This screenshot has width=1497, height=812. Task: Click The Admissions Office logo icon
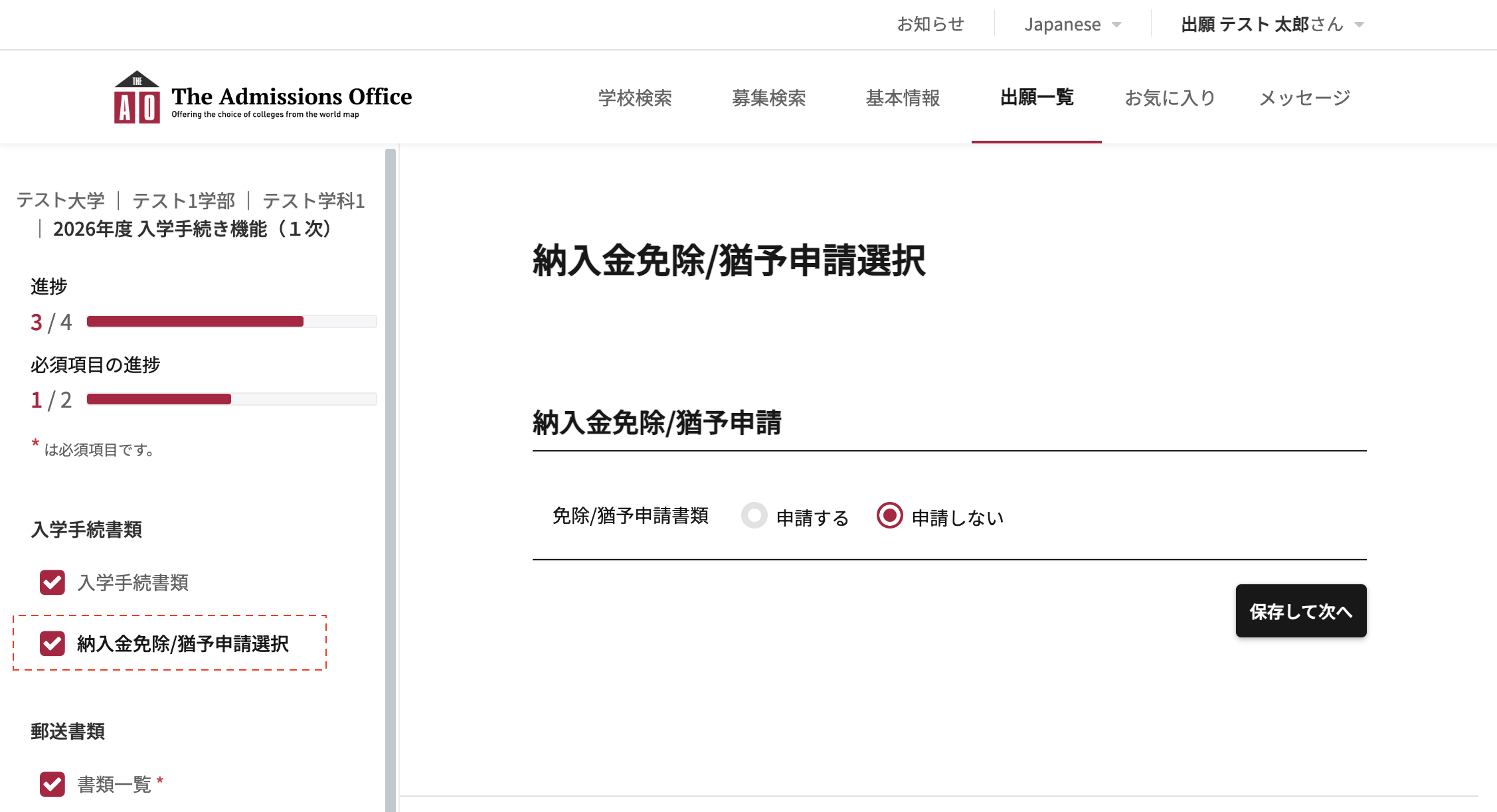(137, 98)
